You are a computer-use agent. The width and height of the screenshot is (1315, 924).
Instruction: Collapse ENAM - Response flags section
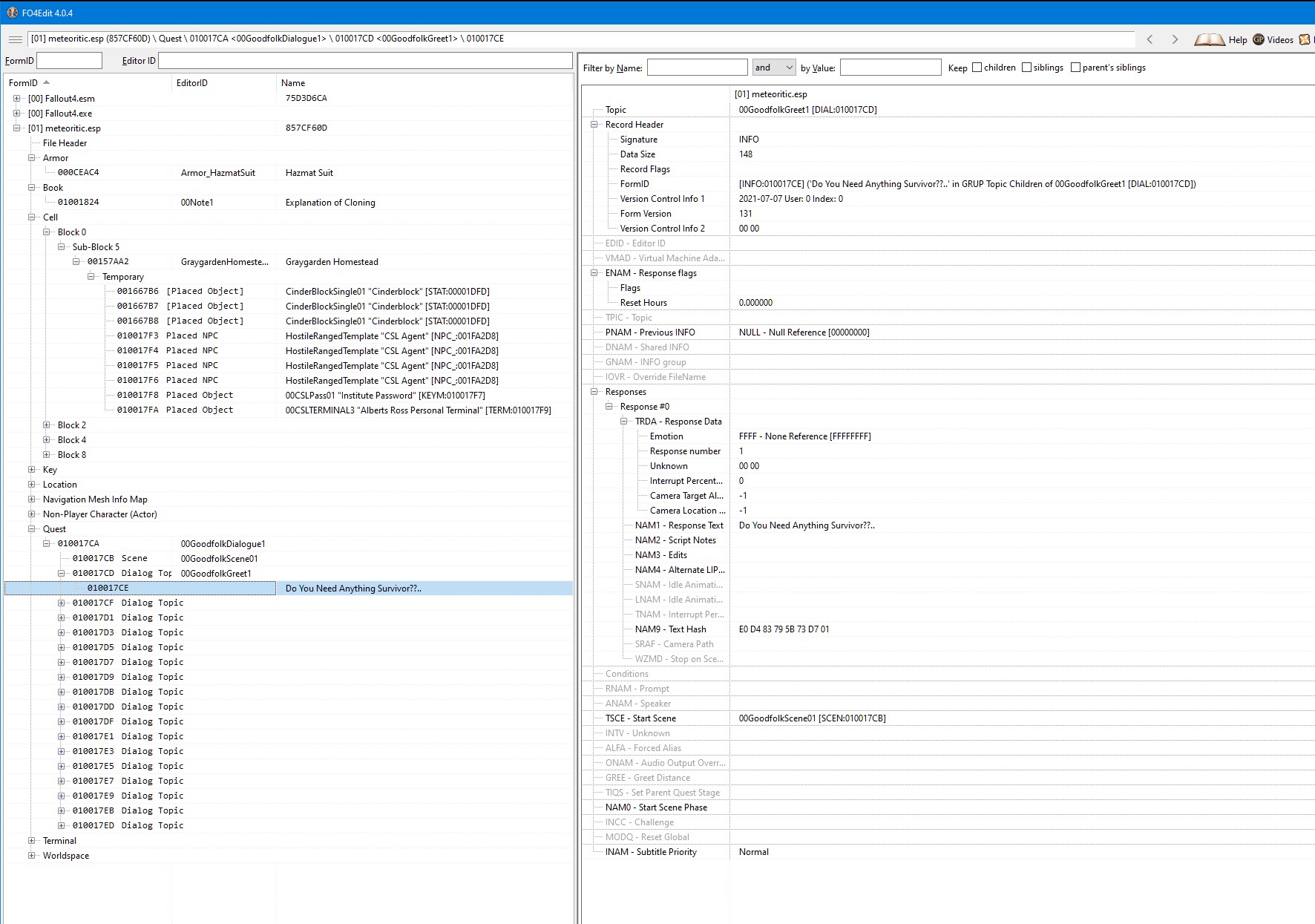[594, 272]
